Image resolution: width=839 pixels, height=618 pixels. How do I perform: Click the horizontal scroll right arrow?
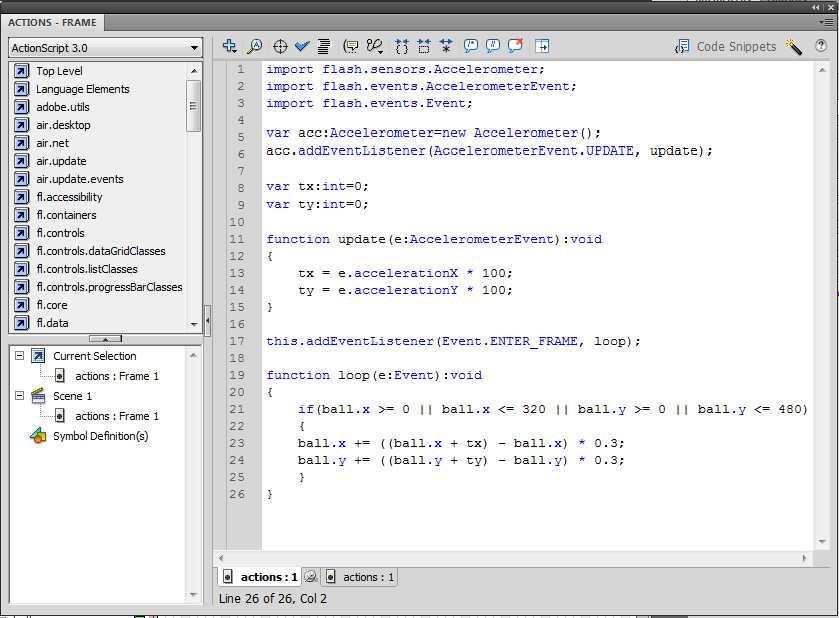pos(804,558)
